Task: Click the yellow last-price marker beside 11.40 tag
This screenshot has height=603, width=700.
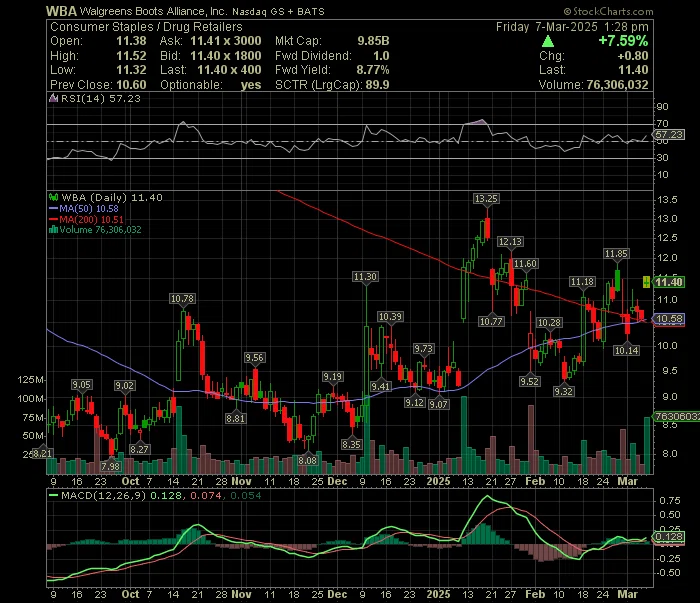Action: [646, 282]
